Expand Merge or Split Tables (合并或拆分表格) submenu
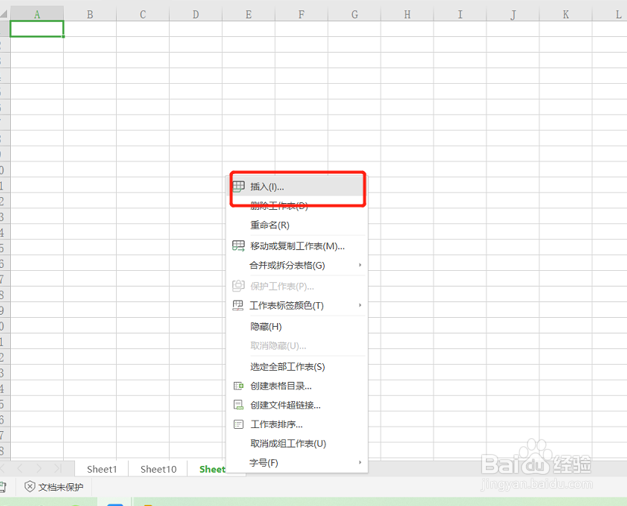This screenshot has width=627, height=506. (x=297, y=265)
